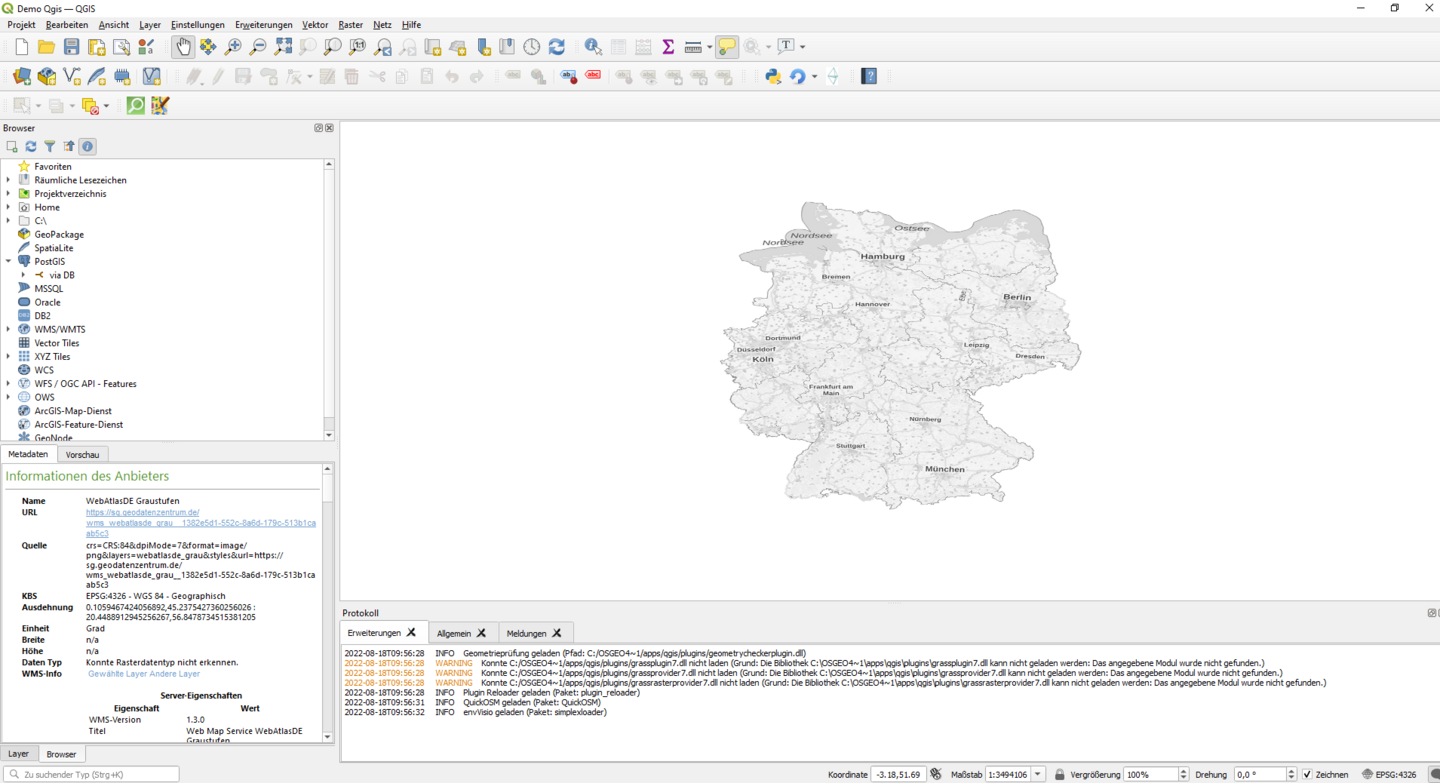Click Add Selected Layers icon in Browser
This screenshot has width=1440, height=783.
12,147
